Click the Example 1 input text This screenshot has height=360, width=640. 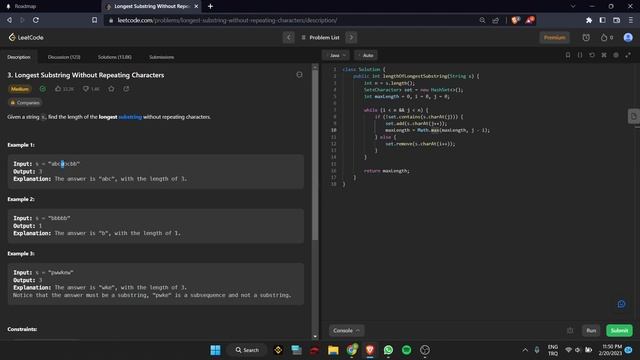pyautogui.click(x=47, y=164)
